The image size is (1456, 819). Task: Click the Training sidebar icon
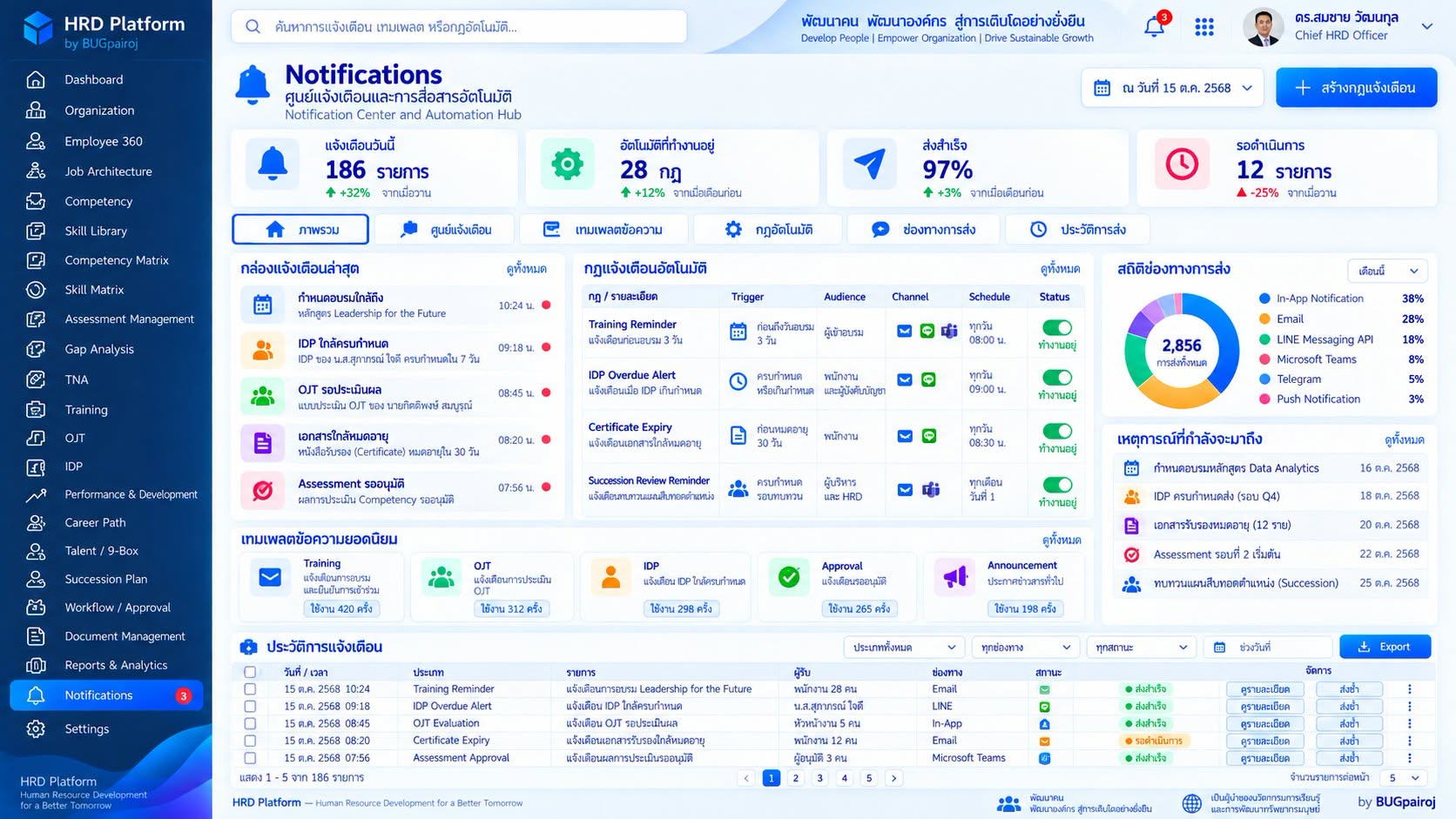[36, 410]
